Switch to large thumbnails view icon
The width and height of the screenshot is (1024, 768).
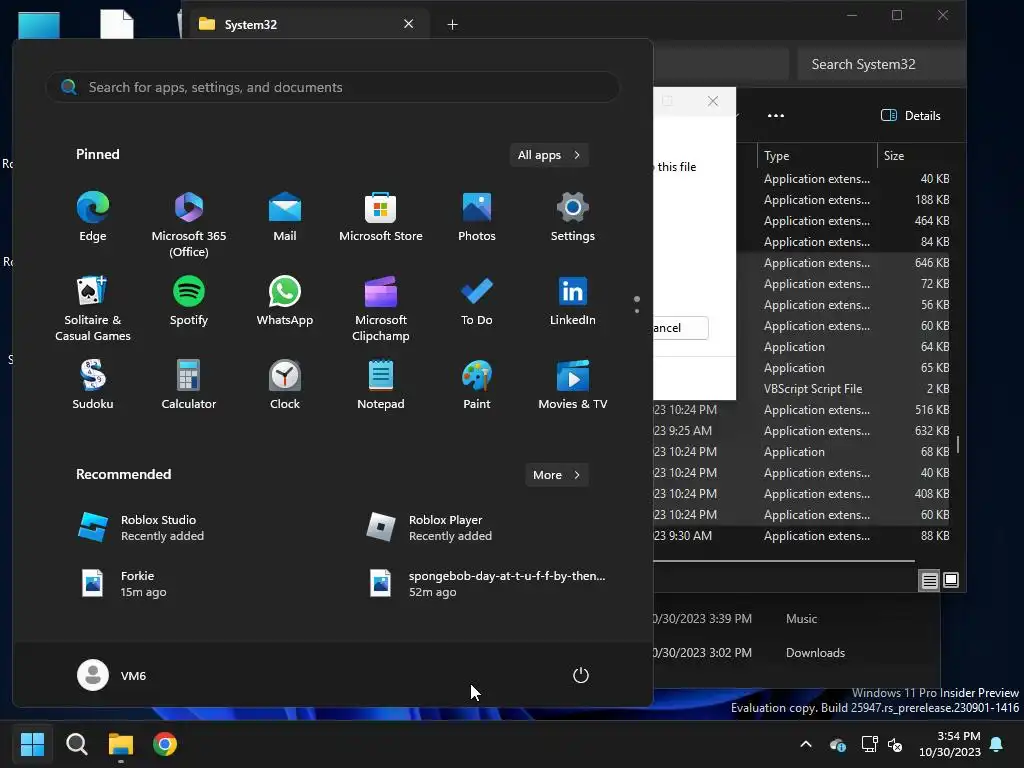coord(951,580)
